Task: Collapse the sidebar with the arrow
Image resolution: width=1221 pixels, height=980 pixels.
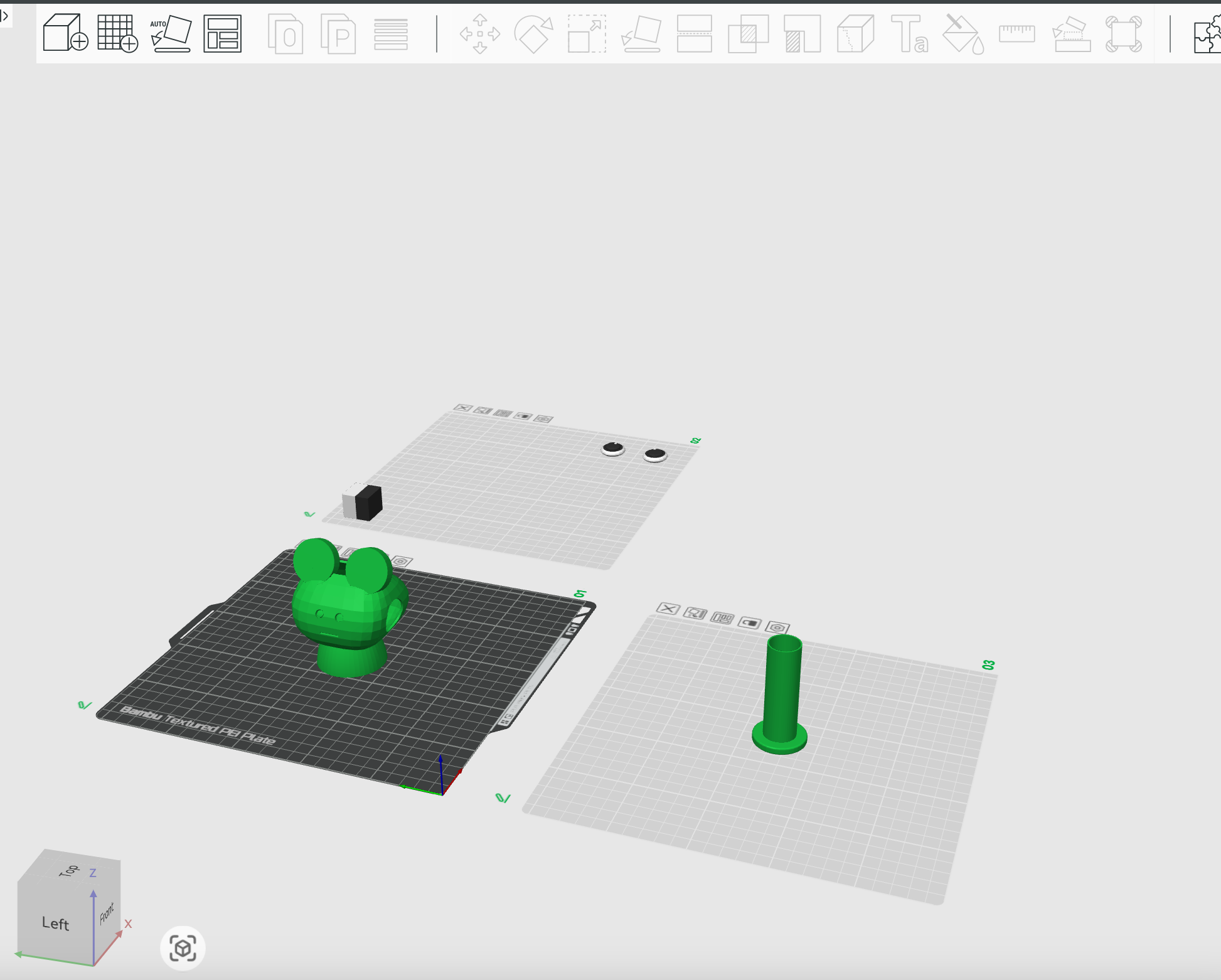Action: [x=5, y=16]
